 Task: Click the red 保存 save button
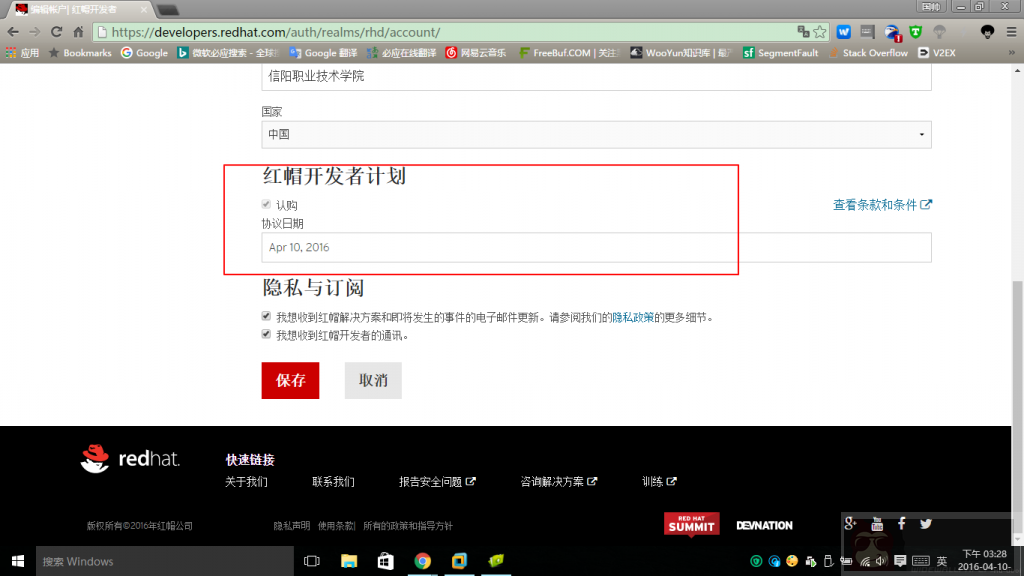(290, 380)
